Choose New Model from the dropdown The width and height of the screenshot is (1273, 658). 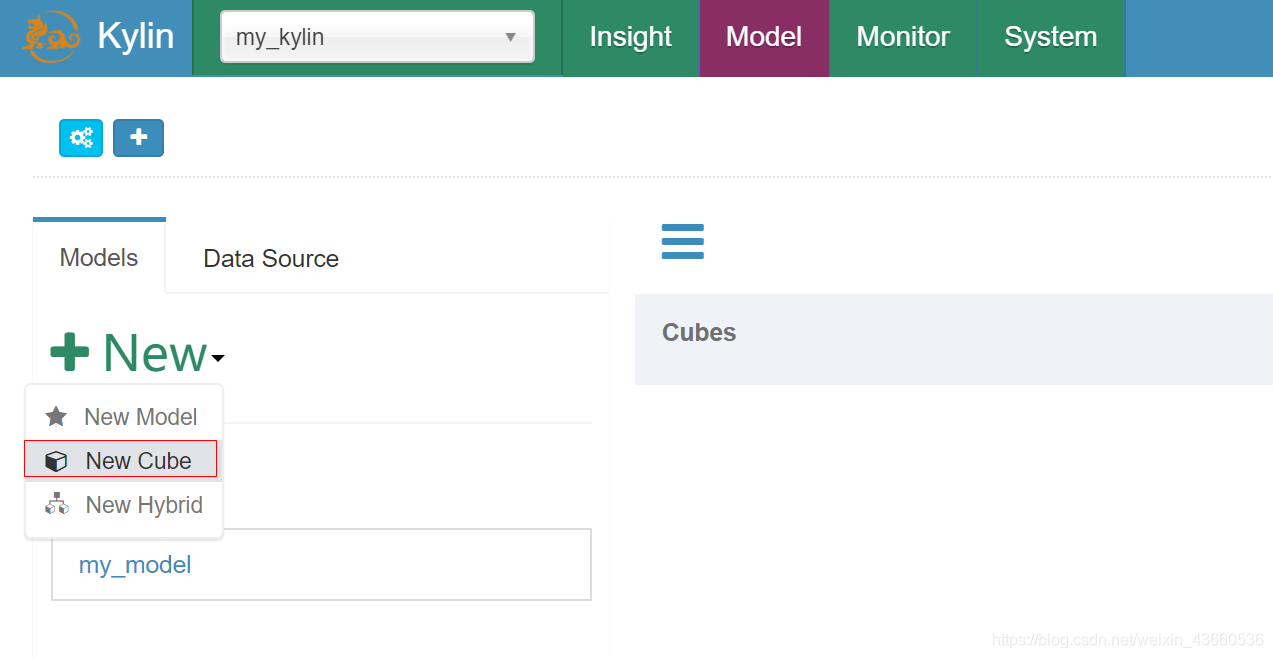coord(124,417)
